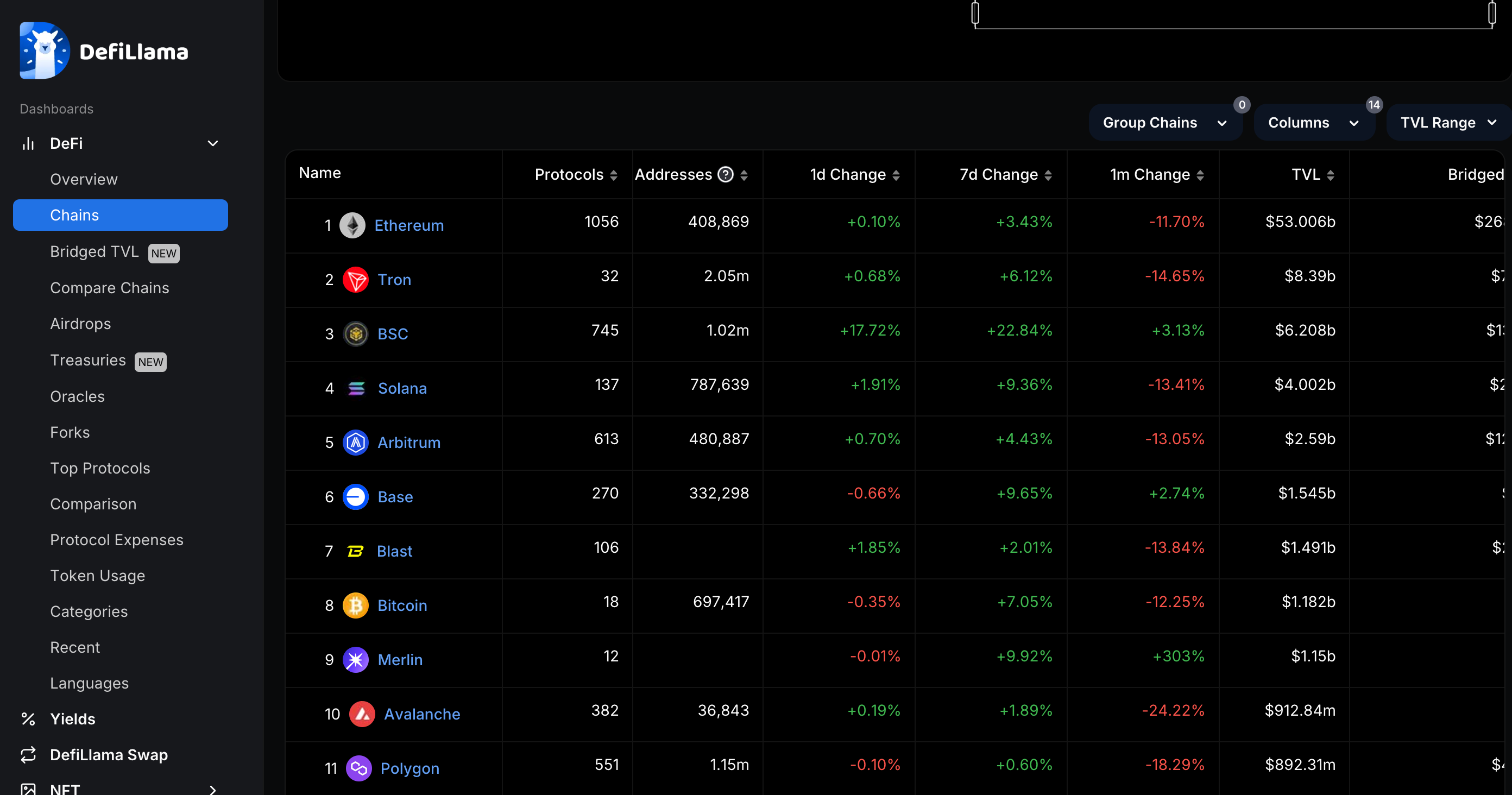Click the DefiLlama llama logo
The width and height of the screenshot is (1512, 795).
pyautogui.click(x=45, y=51)
